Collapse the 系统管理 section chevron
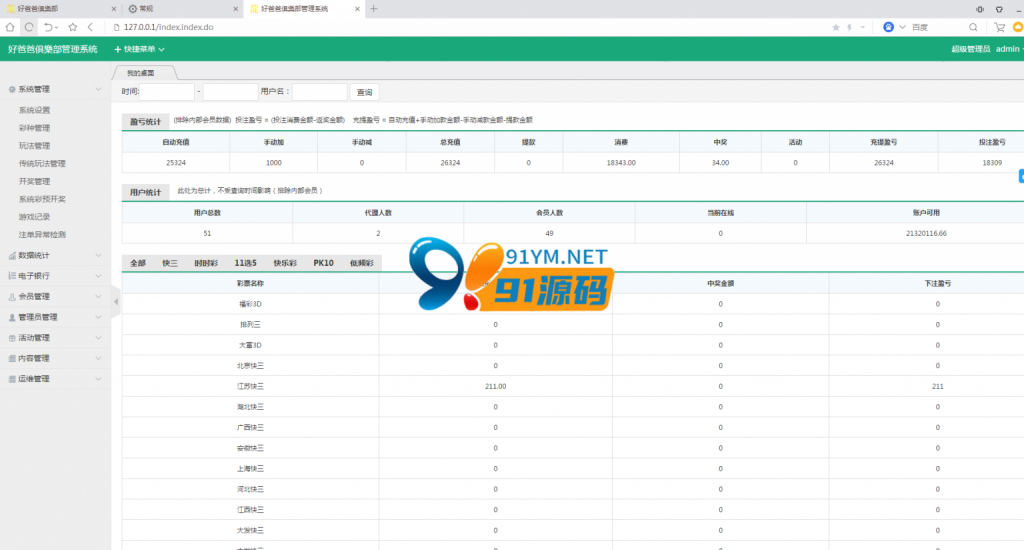The image size is (1024, 550). tap(98, 89)
